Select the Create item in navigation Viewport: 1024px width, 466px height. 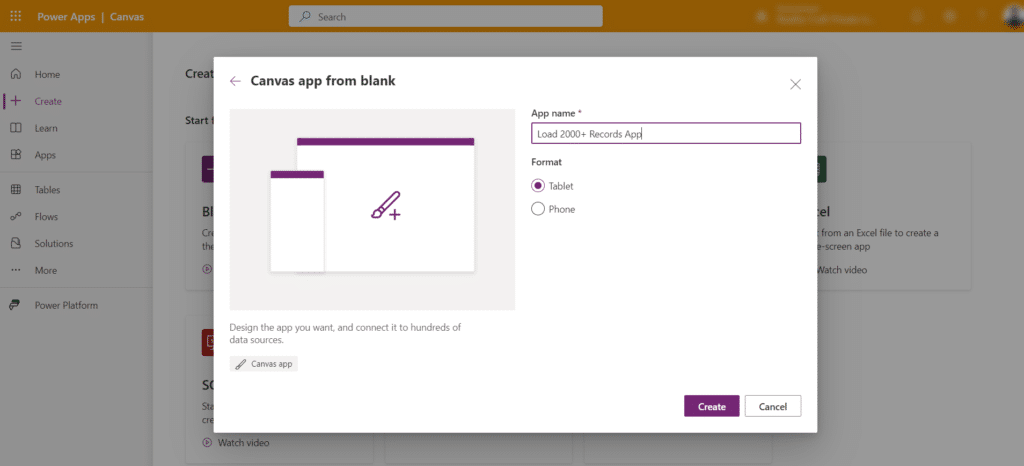click(x=47, y=101)
